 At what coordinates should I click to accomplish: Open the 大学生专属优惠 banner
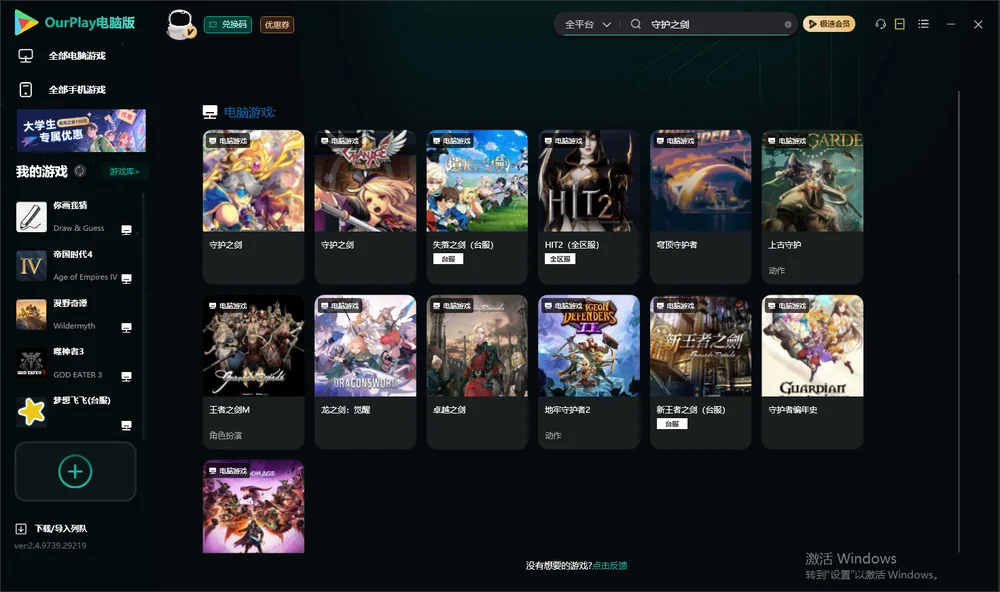tap(81, 131)
